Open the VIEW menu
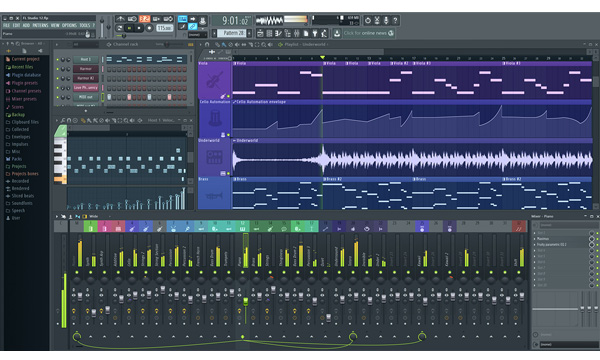The height and width of the screenshot is (360, 600). pyautogui.click(x=55, y=25)
